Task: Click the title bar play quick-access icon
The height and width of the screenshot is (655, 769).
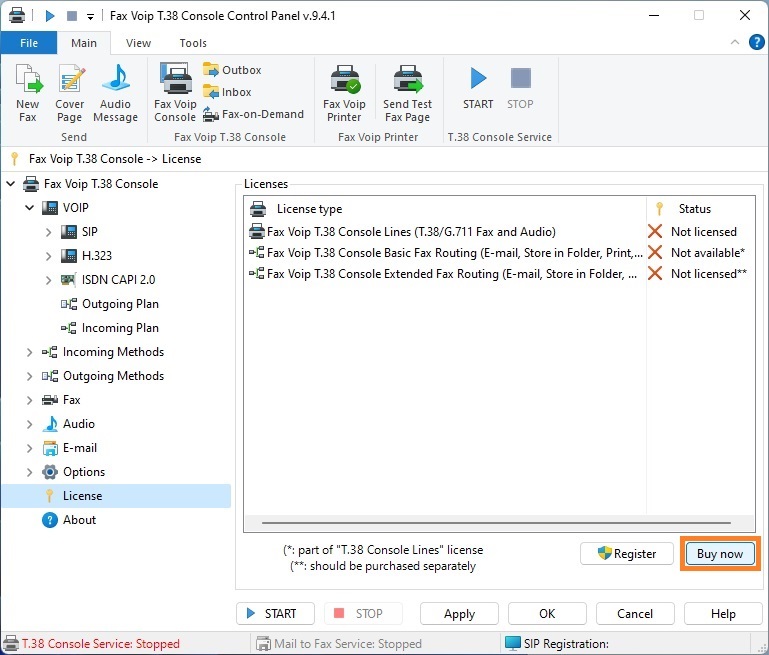Action: (50, 16)
